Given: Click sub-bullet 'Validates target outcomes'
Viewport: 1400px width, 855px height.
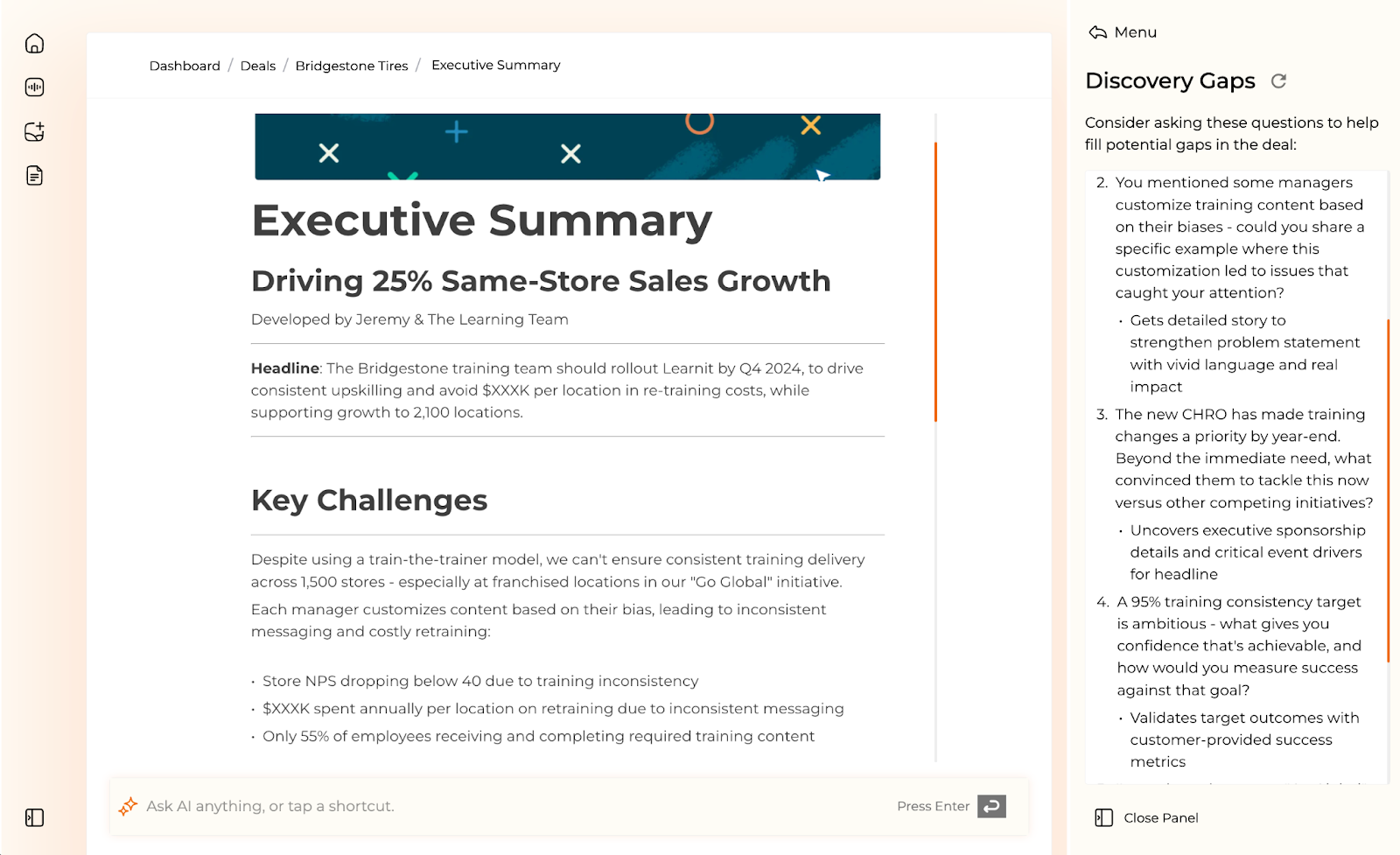Looking at the screenshot, I should click(1244, 739).
